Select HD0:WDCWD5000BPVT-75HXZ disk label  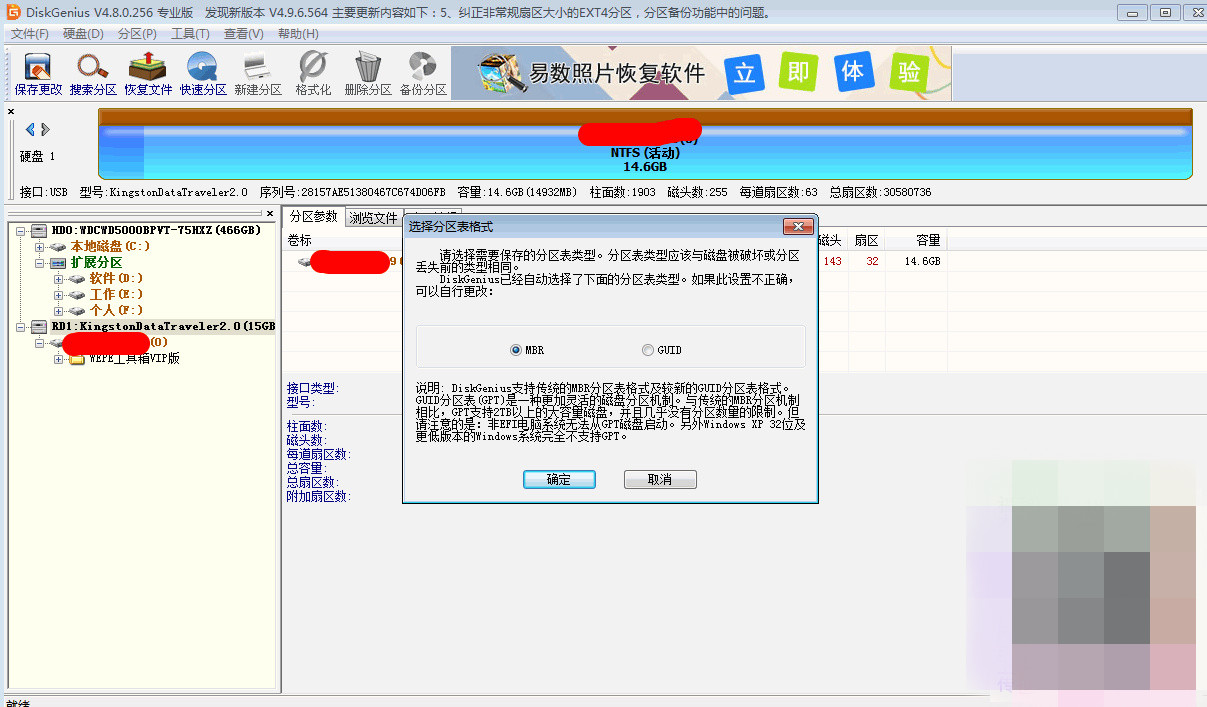(x=156, y=230)
